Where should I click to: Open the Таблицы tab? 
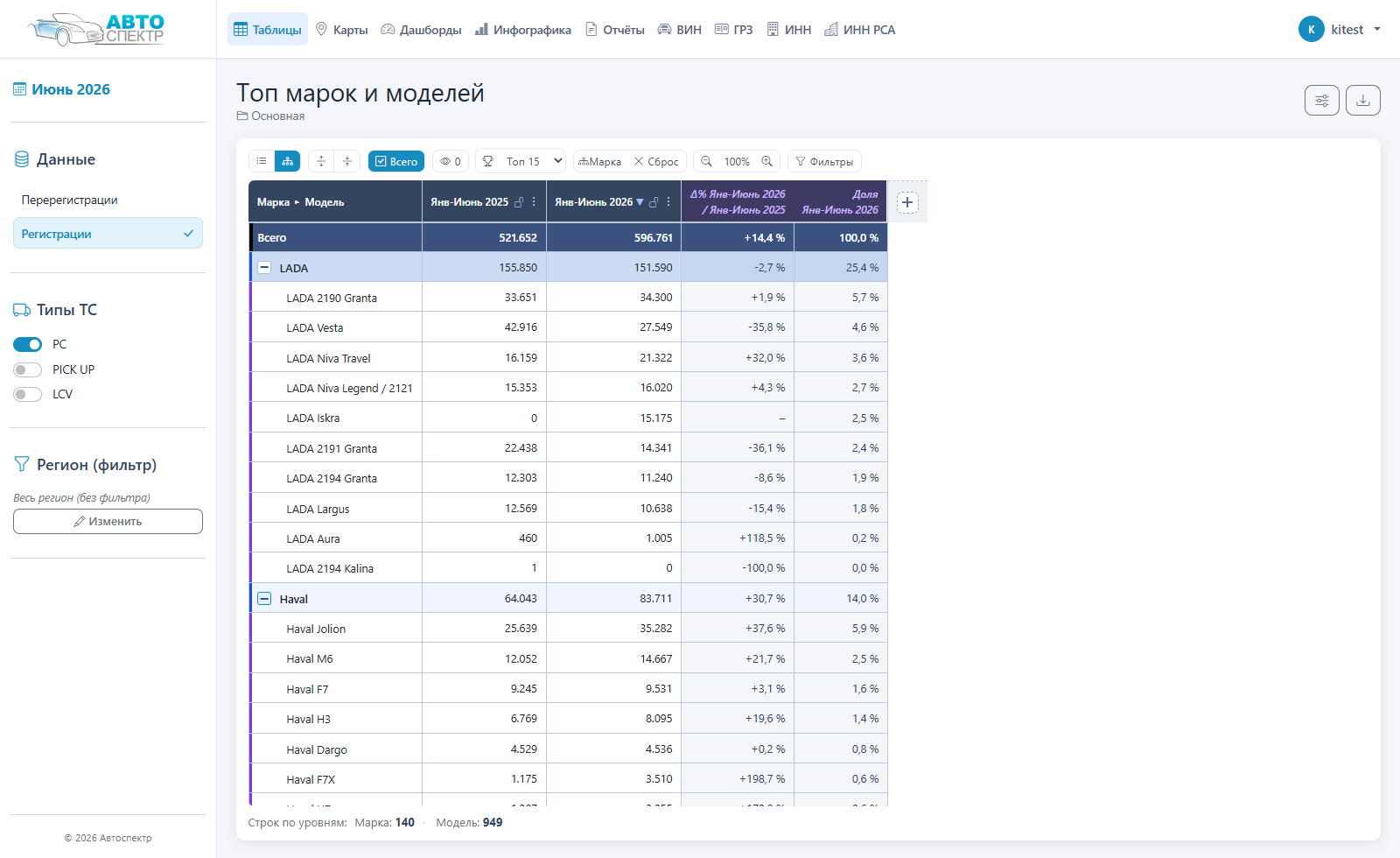pyautogui.click(x=268, y=29)
